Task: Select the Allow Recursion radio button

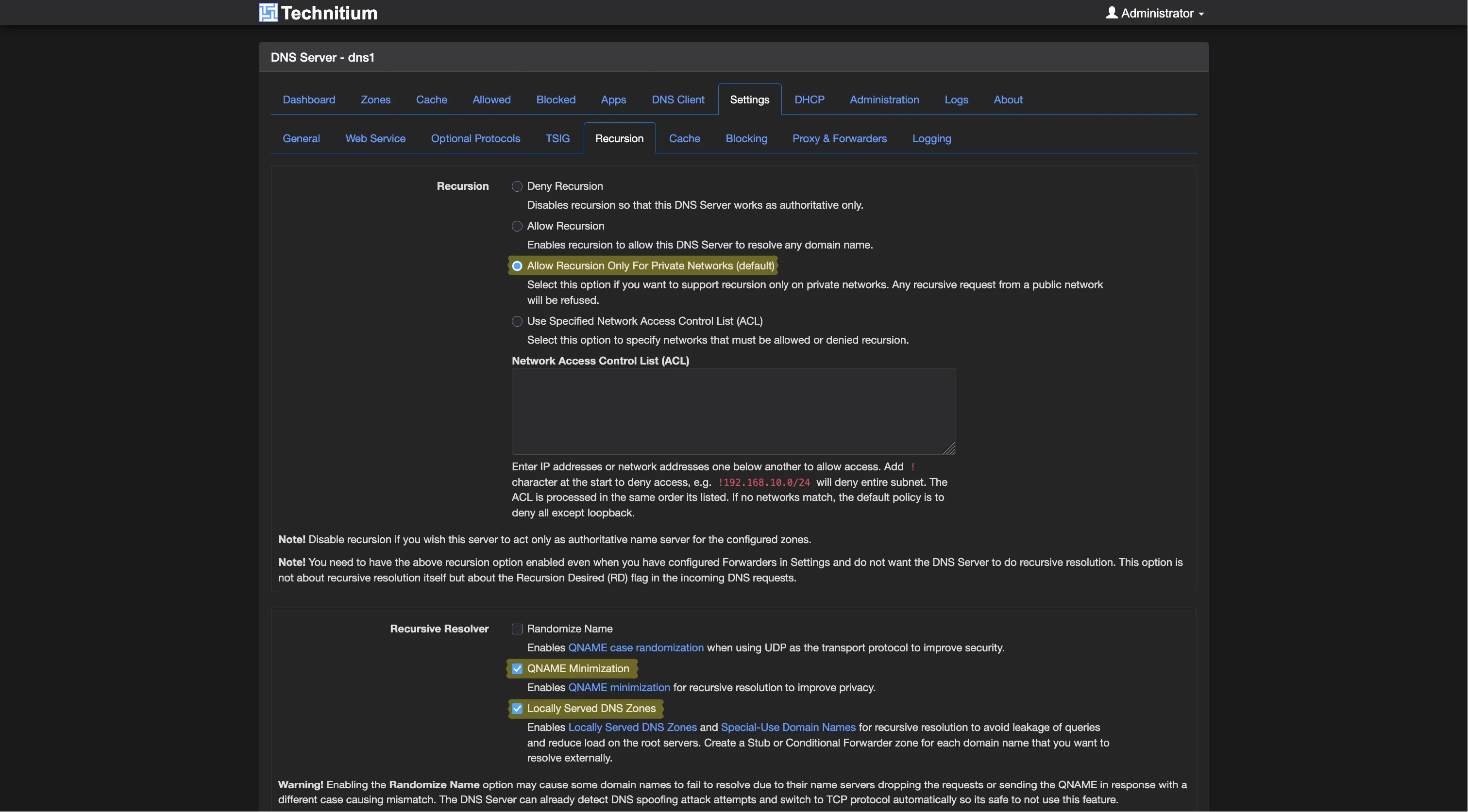Action: (x=517, y=226)
